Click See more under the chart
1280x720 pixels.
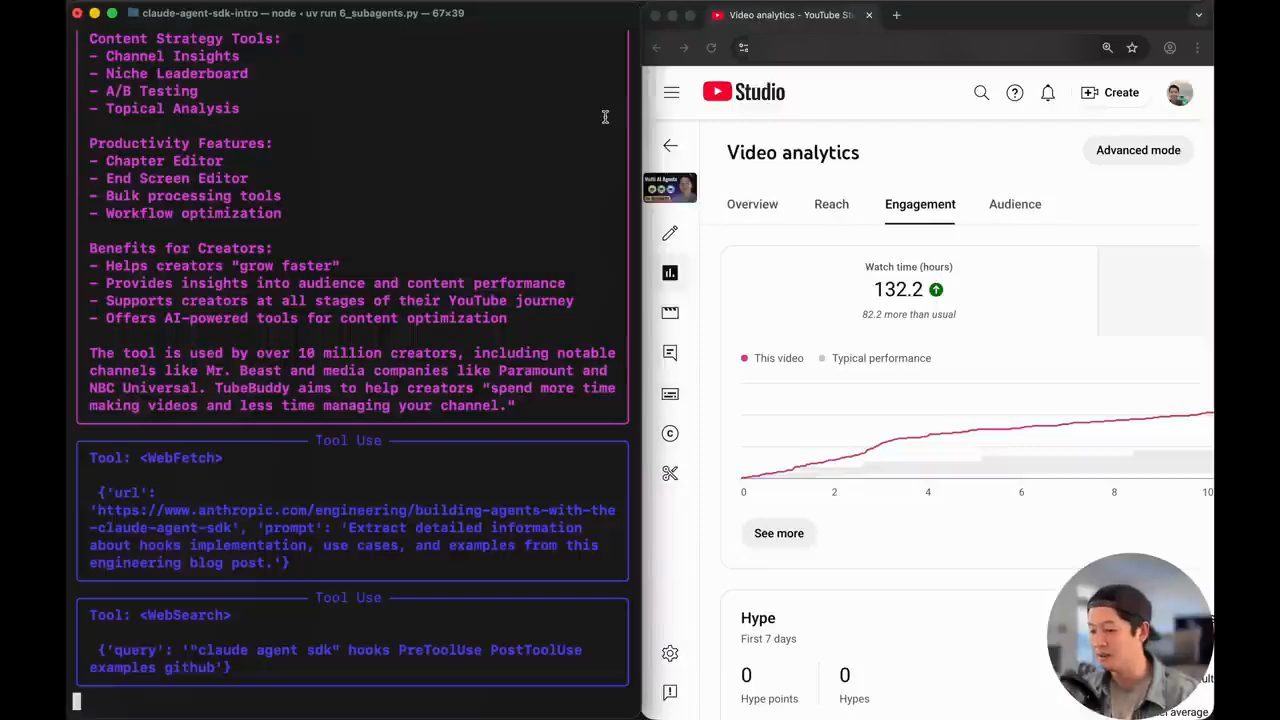click(x=779, y=533)
